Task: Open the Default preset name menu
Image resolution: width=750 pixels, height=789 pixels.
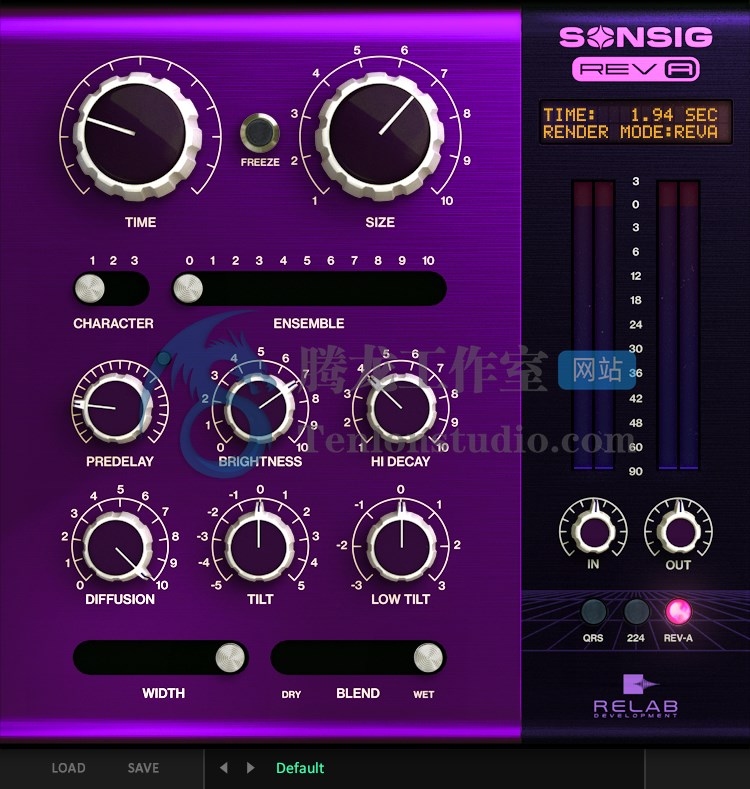Action: click(300, 768)
